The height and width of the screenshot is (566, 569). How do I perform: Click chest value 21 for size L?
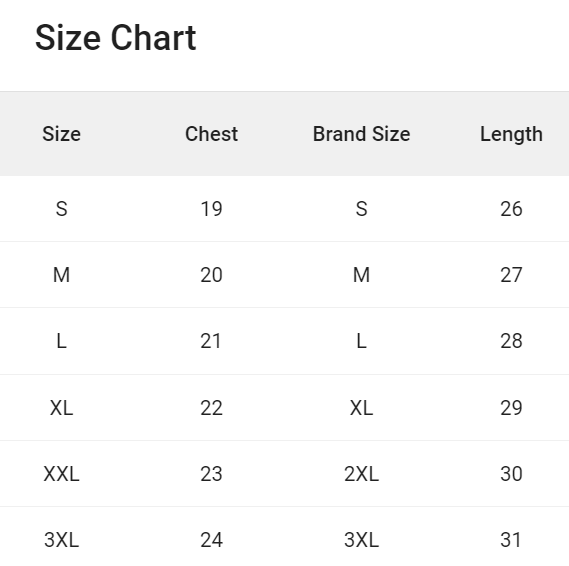coord(211,341)
